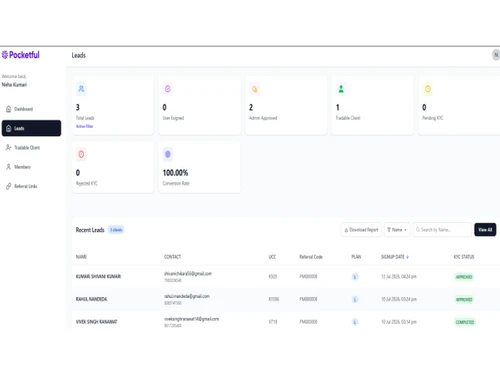Select the KUMARI SHIVANI KUMARI row name
The height and width of the screenshot is (375, 500).
pos(98,276)
